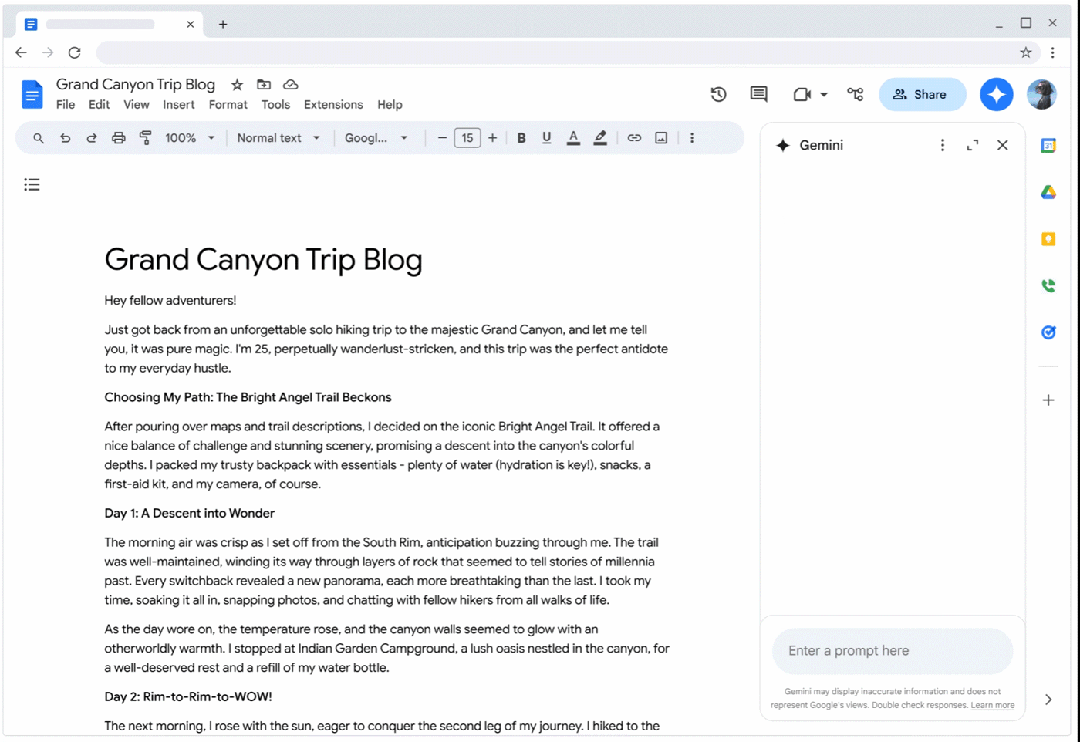This screenshot has height=742, width=1080.
Task: Open the comments icon
Action: tap(759, 94)
